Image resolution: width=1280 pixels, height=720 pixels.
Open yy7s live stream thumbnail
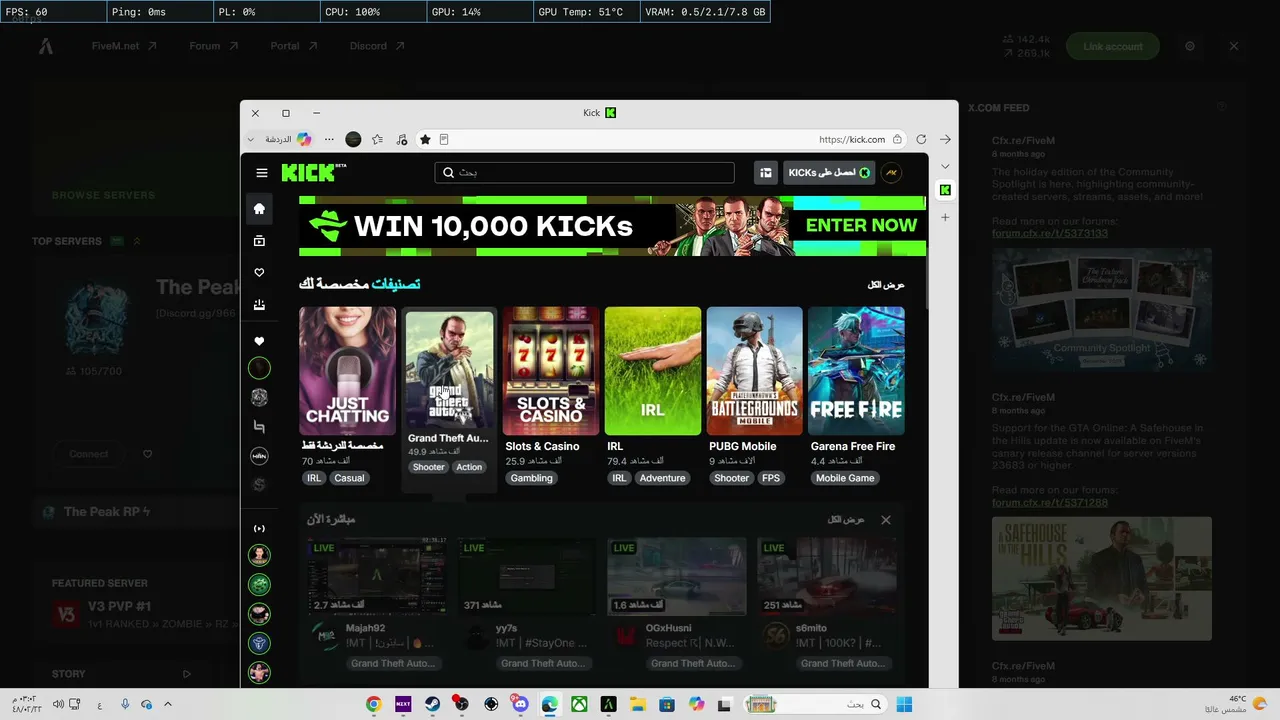coord(527,577)
